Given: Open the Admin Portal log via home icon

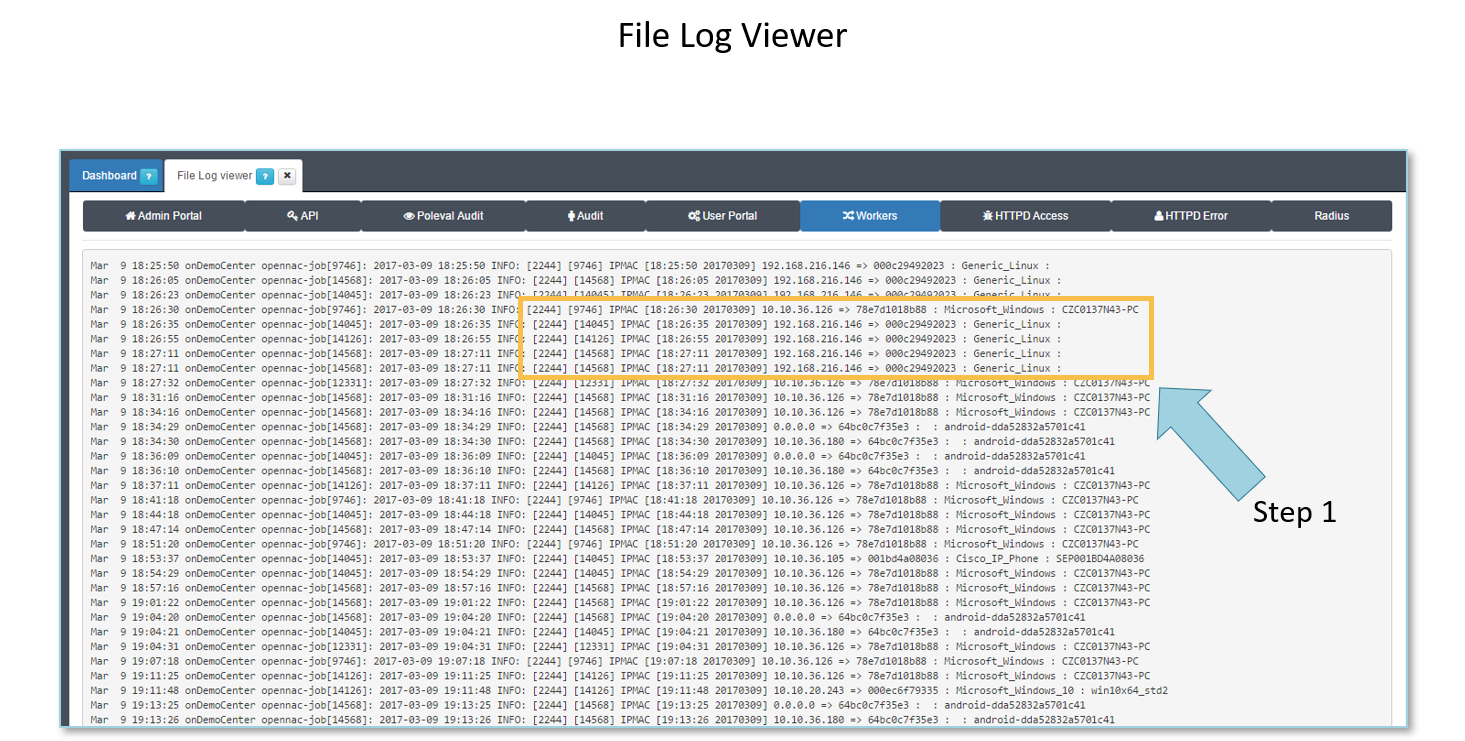Looking at the screenshot, I should click(130, 216).
